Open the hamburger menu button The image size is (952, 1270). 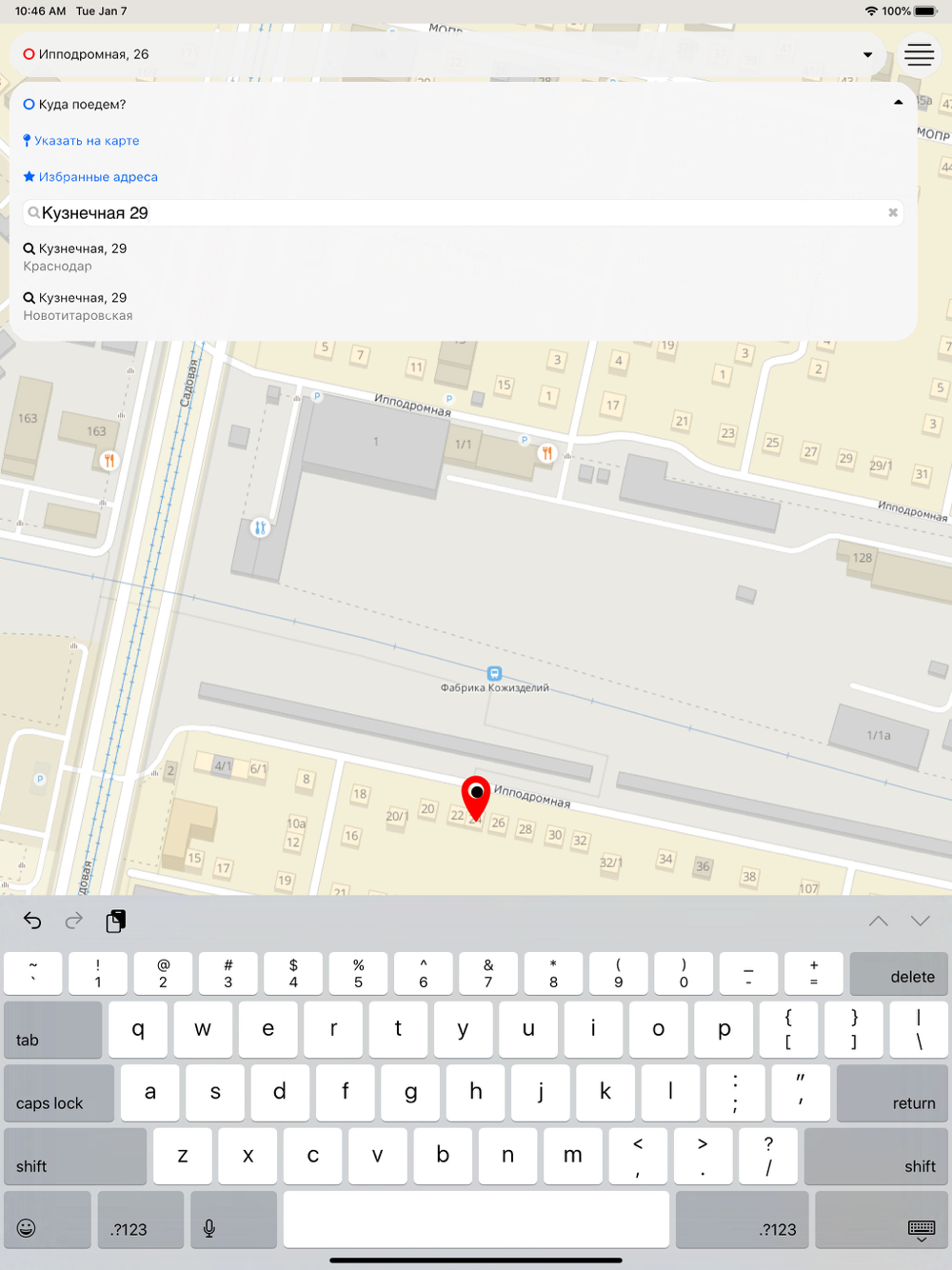[919, 54]
